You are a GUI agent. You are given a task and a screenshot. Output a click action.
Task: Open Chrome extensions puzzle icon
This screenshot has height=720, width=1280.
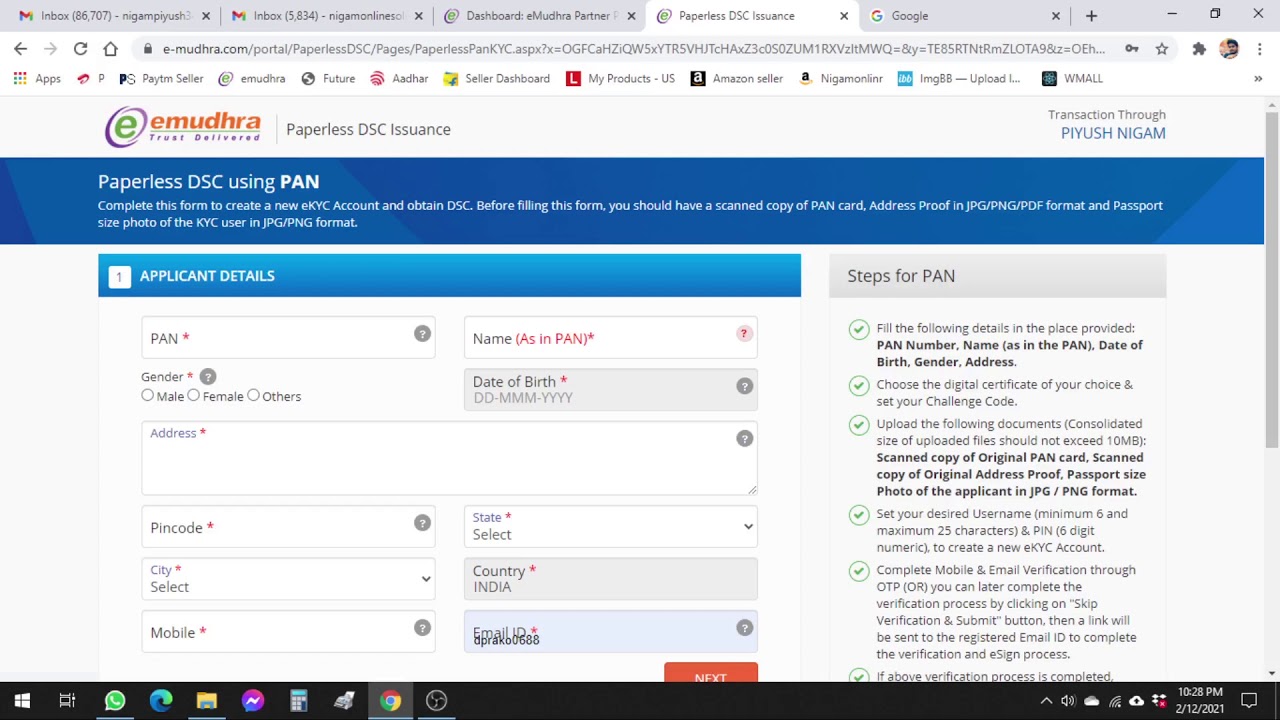click(x=1199, y=48)
